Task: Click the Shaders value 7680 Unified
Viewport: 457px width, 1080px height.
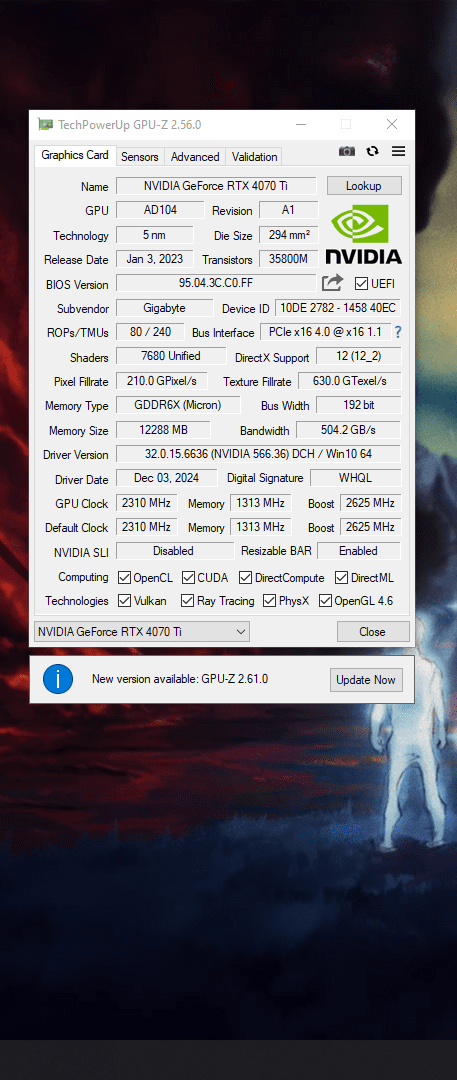Action: coord(171,356)
